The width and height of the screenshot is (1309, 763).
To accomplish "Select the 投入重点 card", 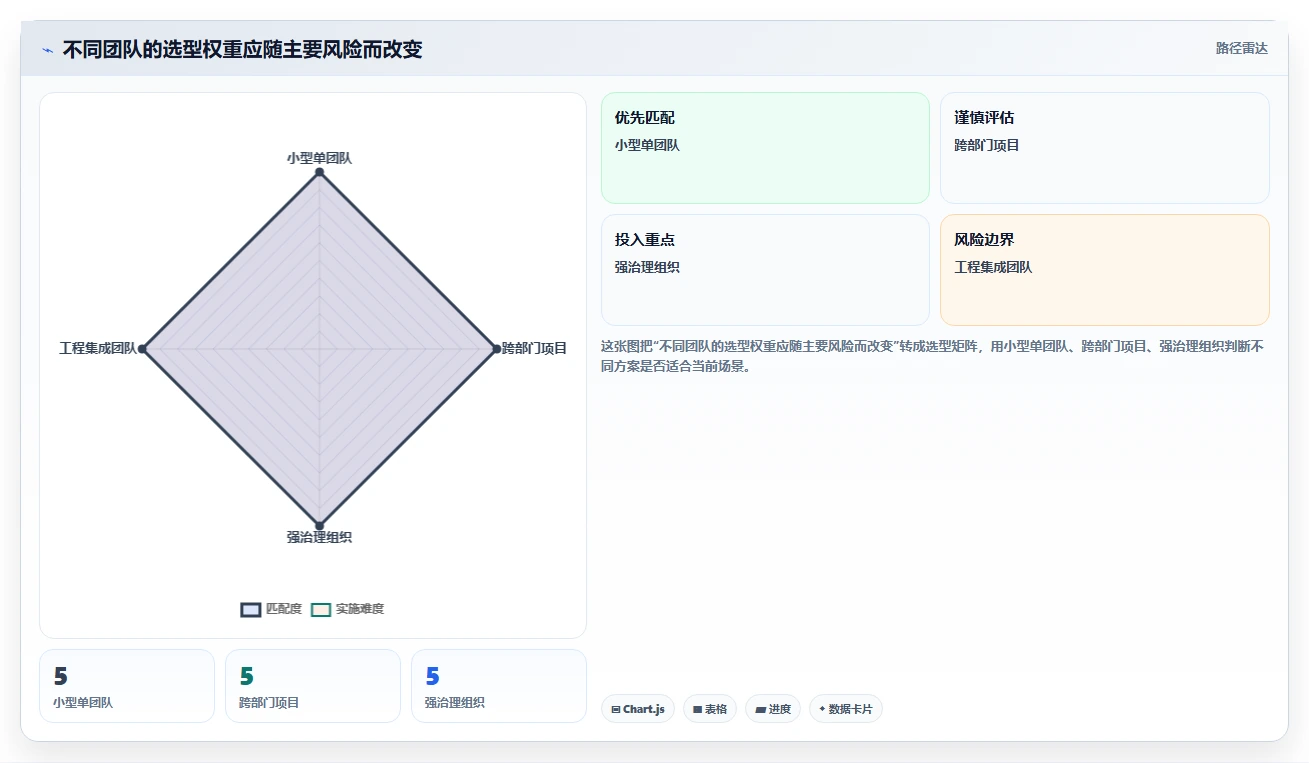I will coord(765,270).
